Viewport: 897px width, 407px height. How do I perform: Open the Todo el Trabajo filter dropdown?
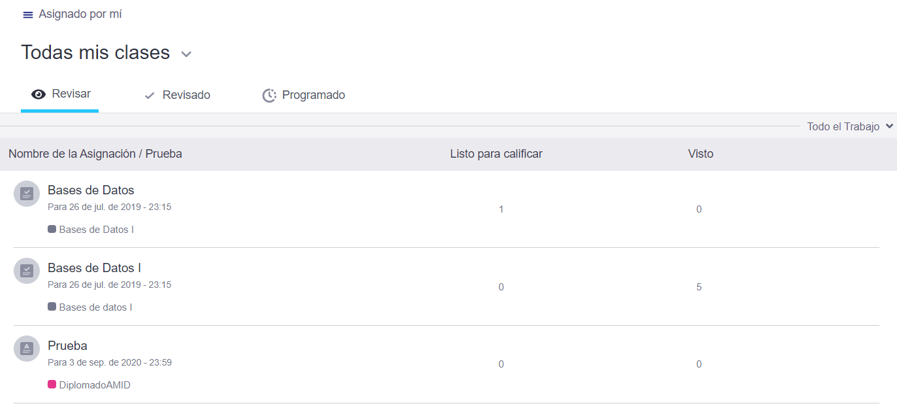(x=849, y=127)
